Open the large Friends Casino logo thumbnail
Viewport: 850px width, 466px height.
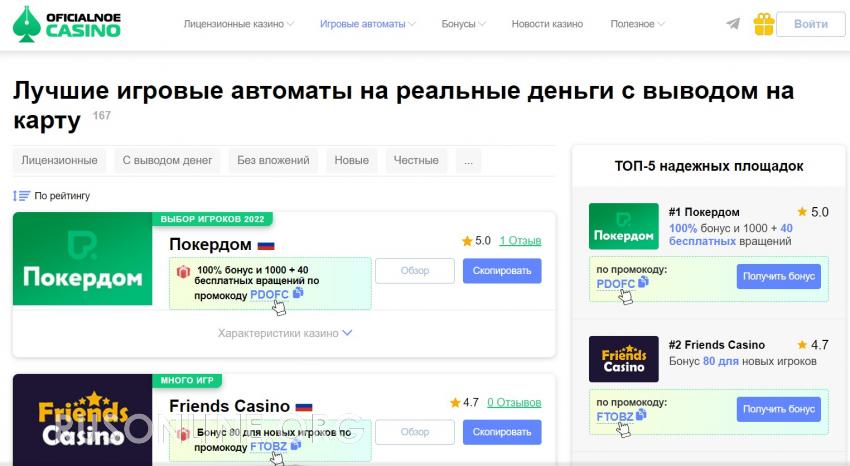tap(82, 420)
